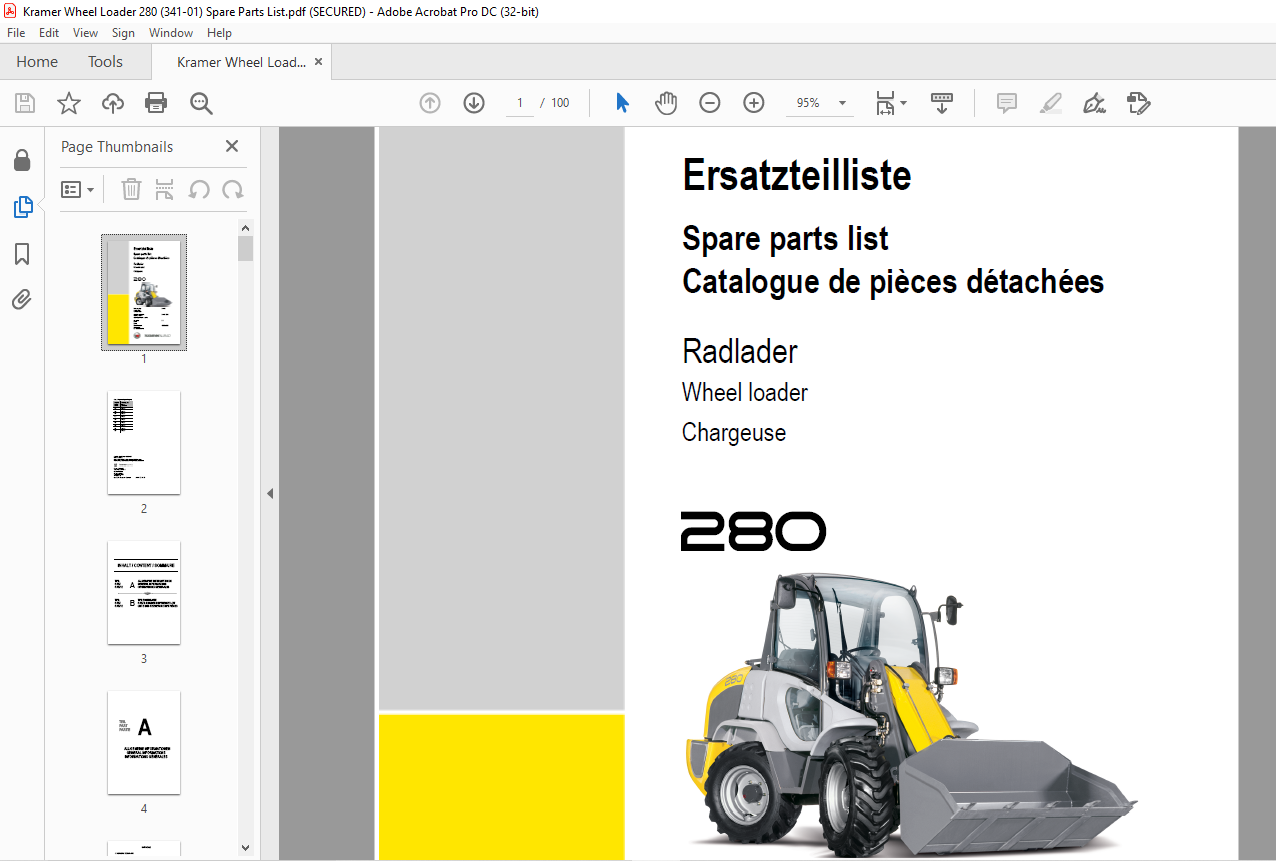Screen dimensions: 1276x861
Task: Add a sticky note comment
Action: click(1007, 103)
